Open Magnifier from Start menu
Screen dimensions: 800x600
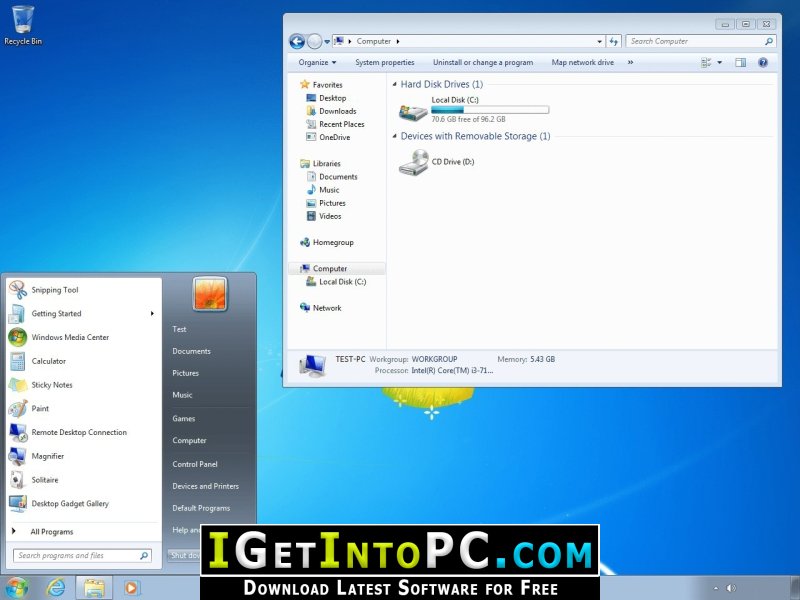(x=84, y=456)
